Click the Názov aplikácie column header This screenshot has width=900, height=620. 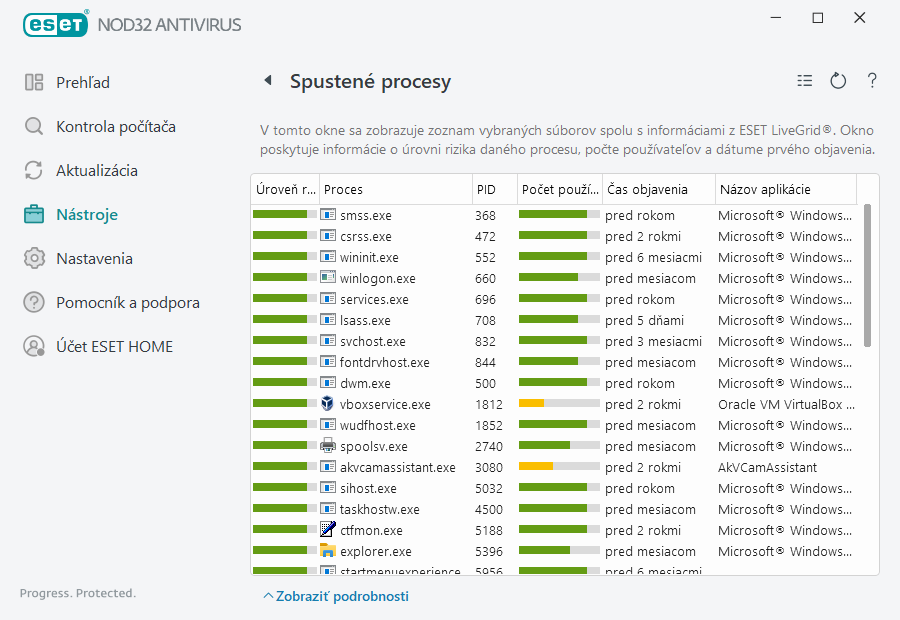[785, 189]
